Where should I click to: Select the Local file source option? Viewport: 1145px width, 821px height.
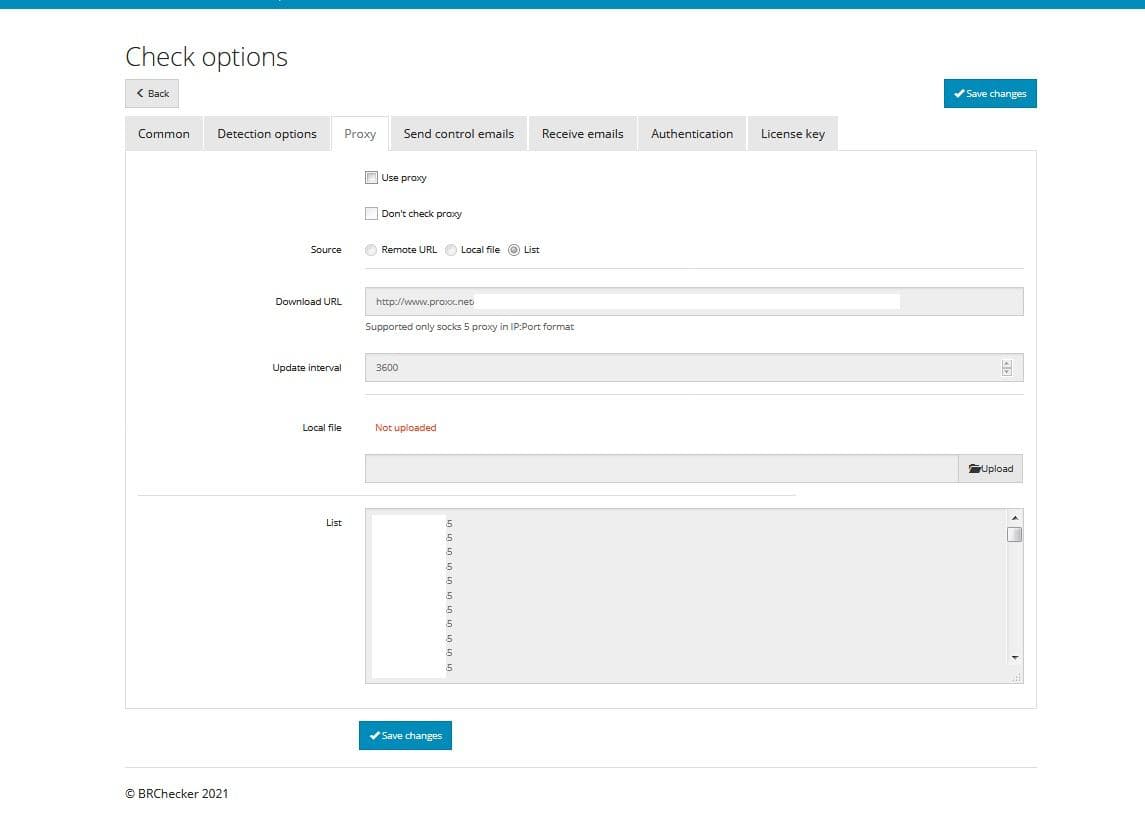(x=451, y=249)
